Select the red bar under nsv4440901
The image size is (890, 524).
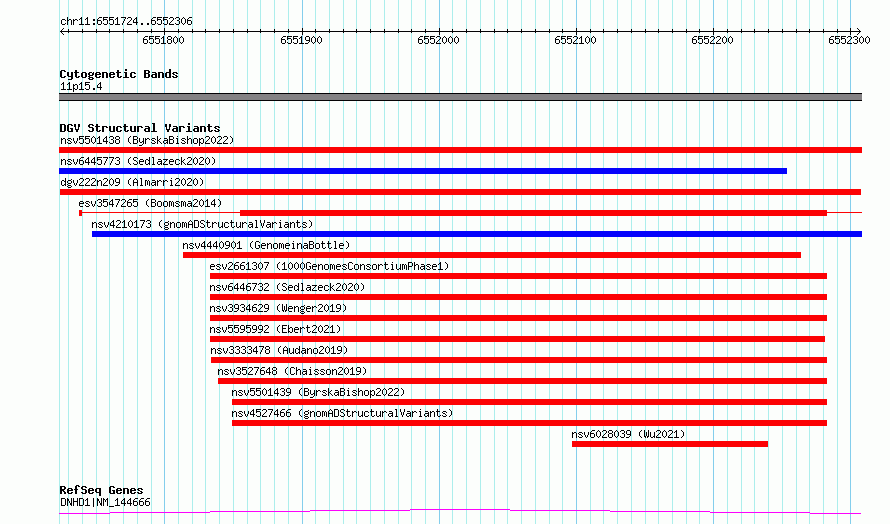coord(492,255)
